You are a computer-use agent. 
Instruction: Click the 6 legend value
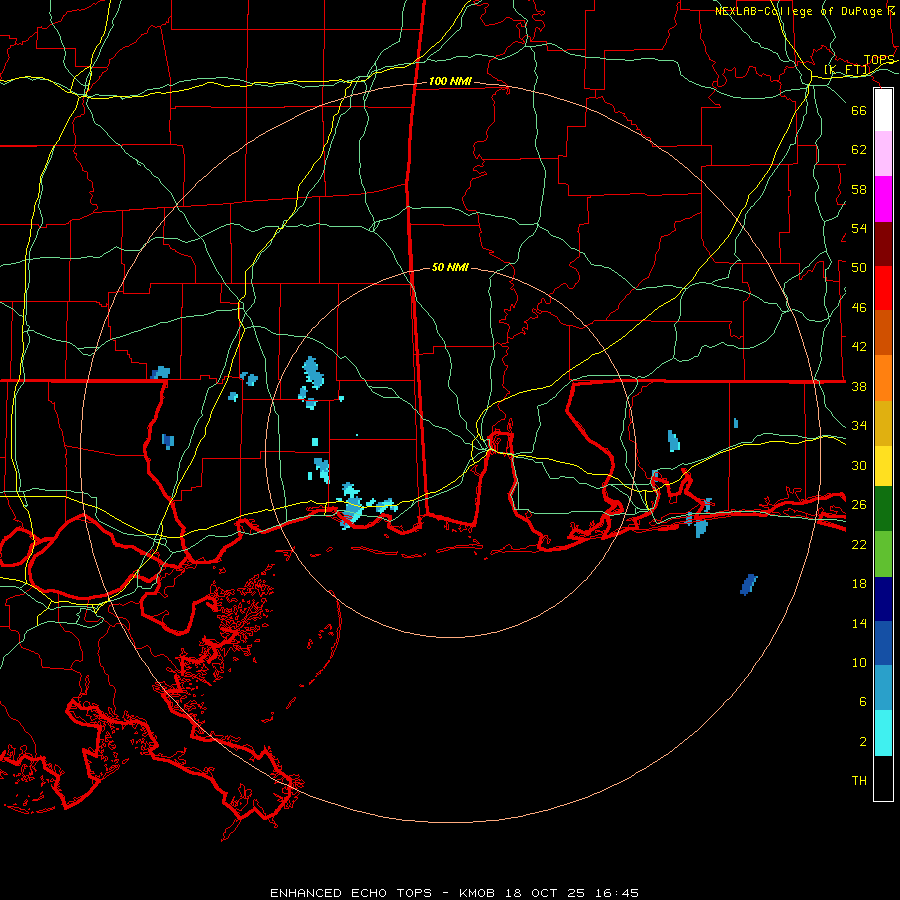click(862, 702)
